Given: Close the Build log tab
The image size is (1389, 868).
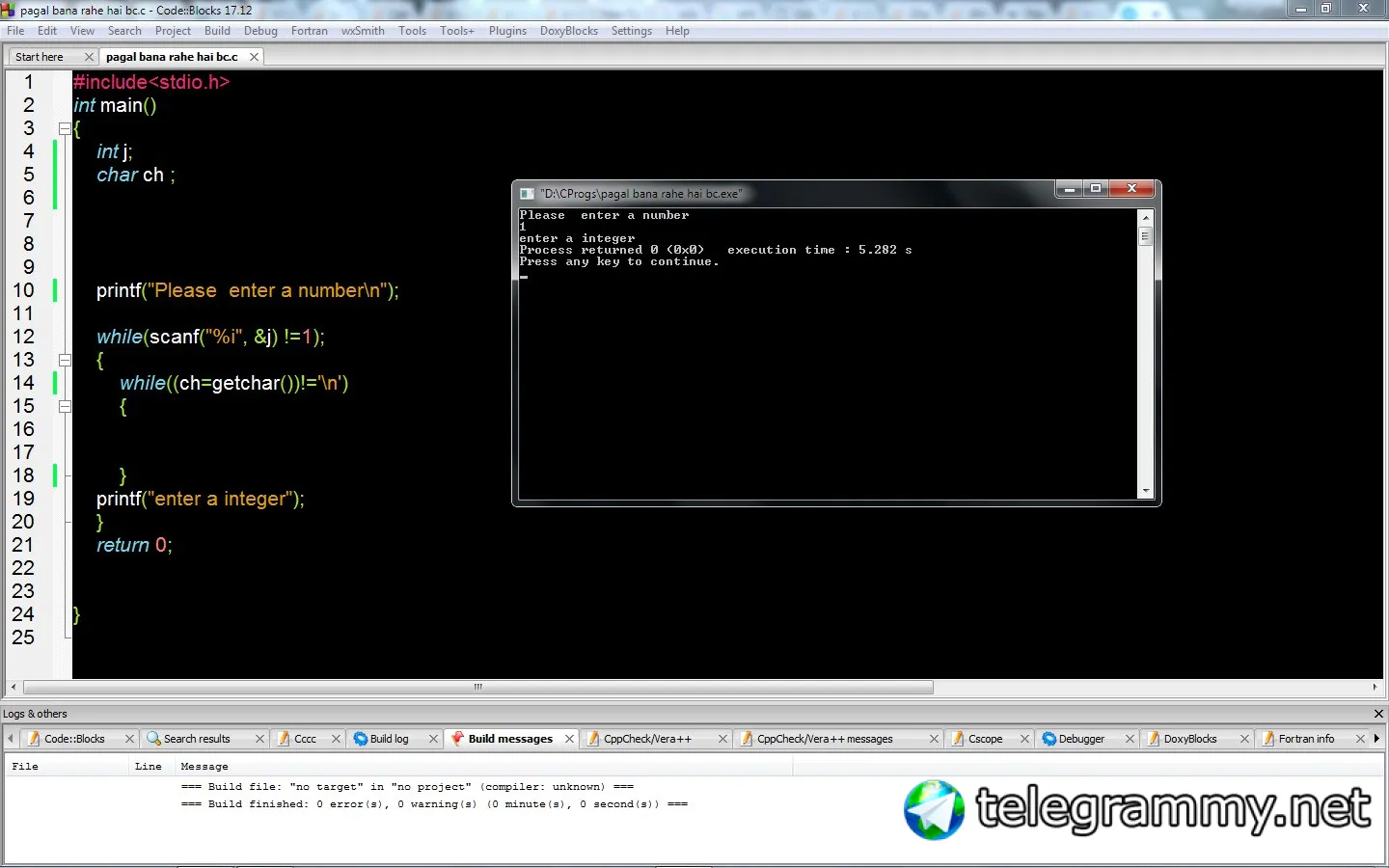Looking at the screenshot, I should point(433,739).
